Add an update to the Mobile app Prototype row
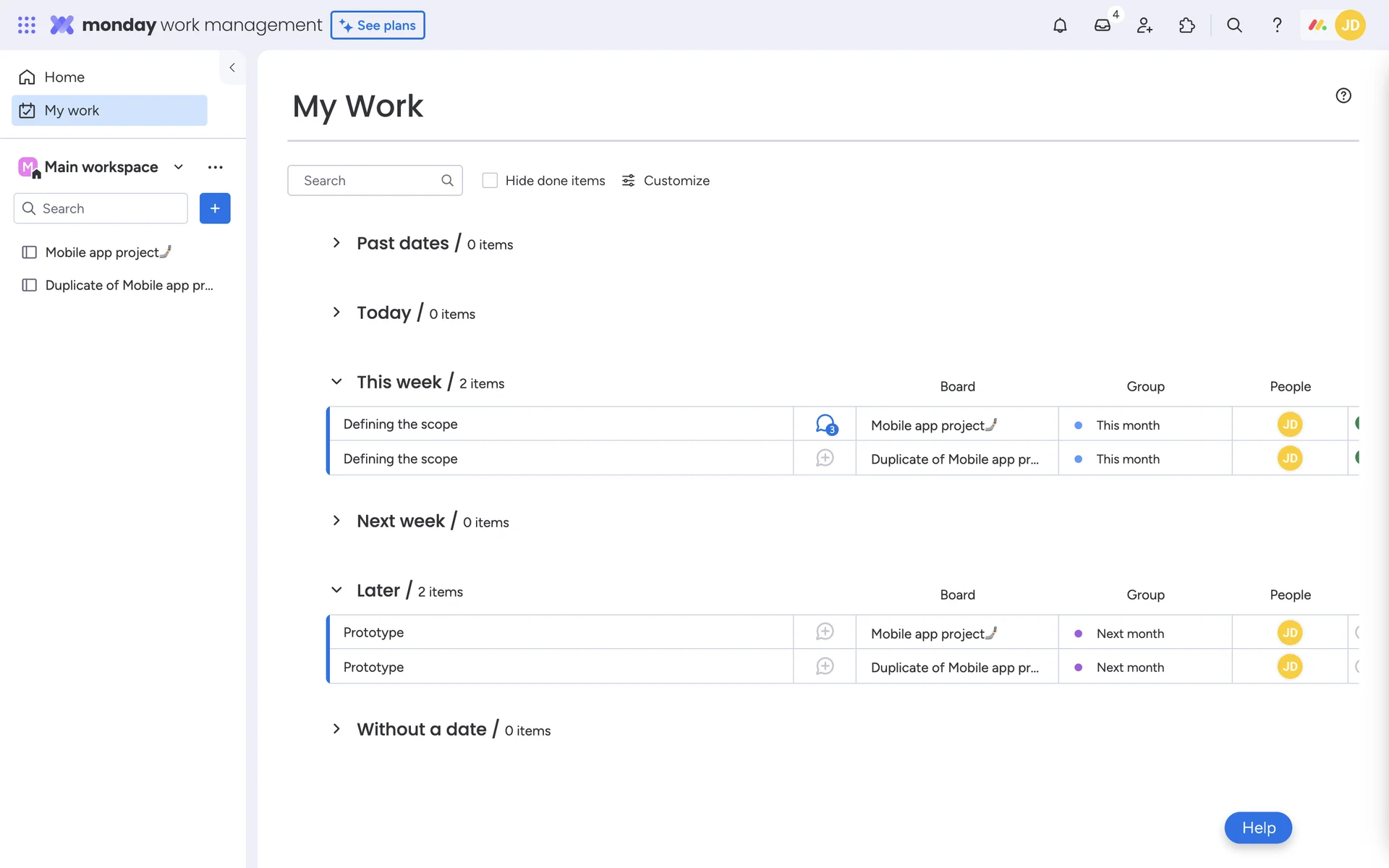Screen dimensions: 1389x868 [x=825, y=632]
